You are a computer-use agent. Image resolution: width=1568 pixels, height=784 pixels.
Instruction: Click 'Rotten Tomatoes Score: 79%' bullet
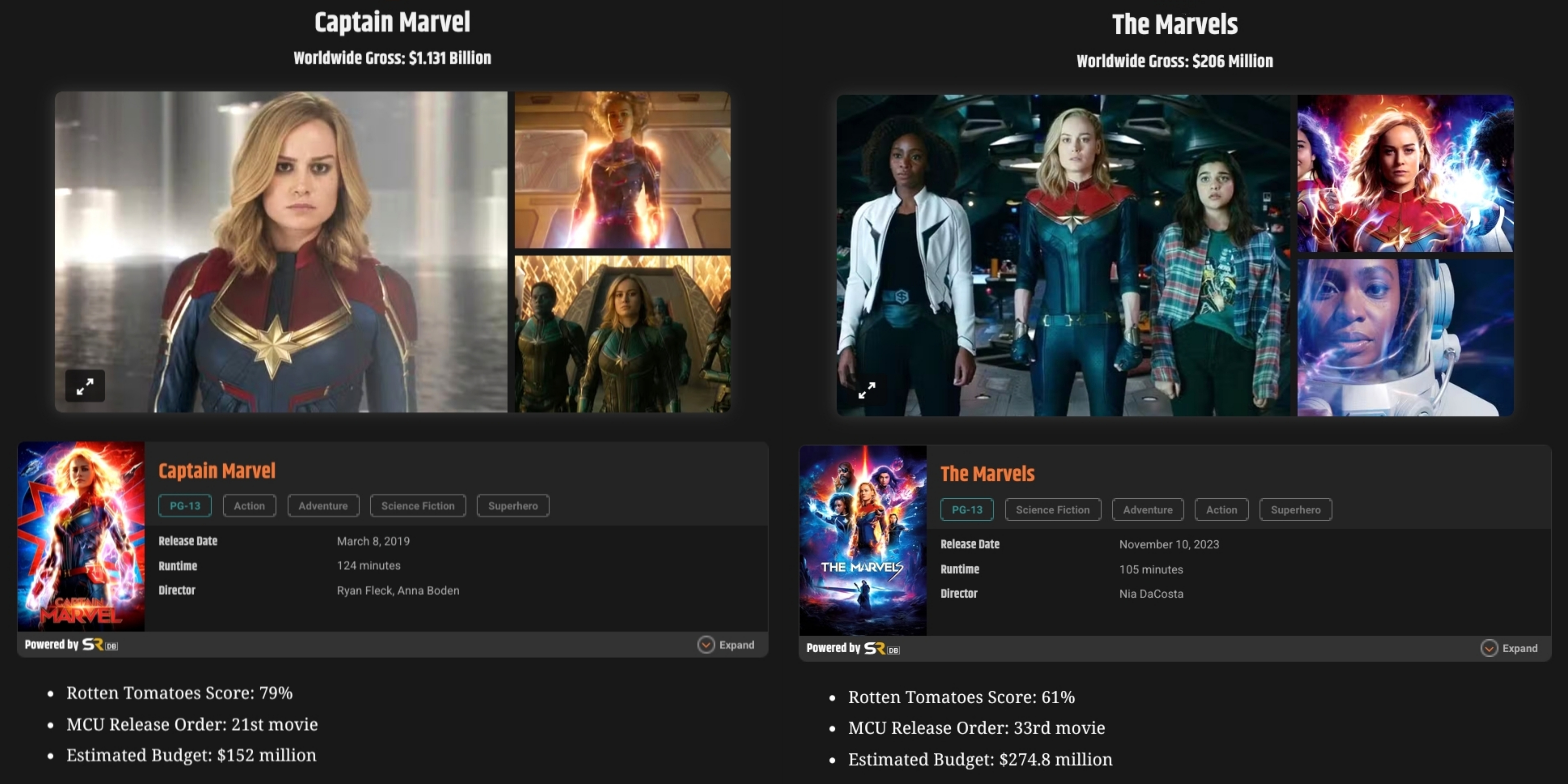tap(180, 693)
